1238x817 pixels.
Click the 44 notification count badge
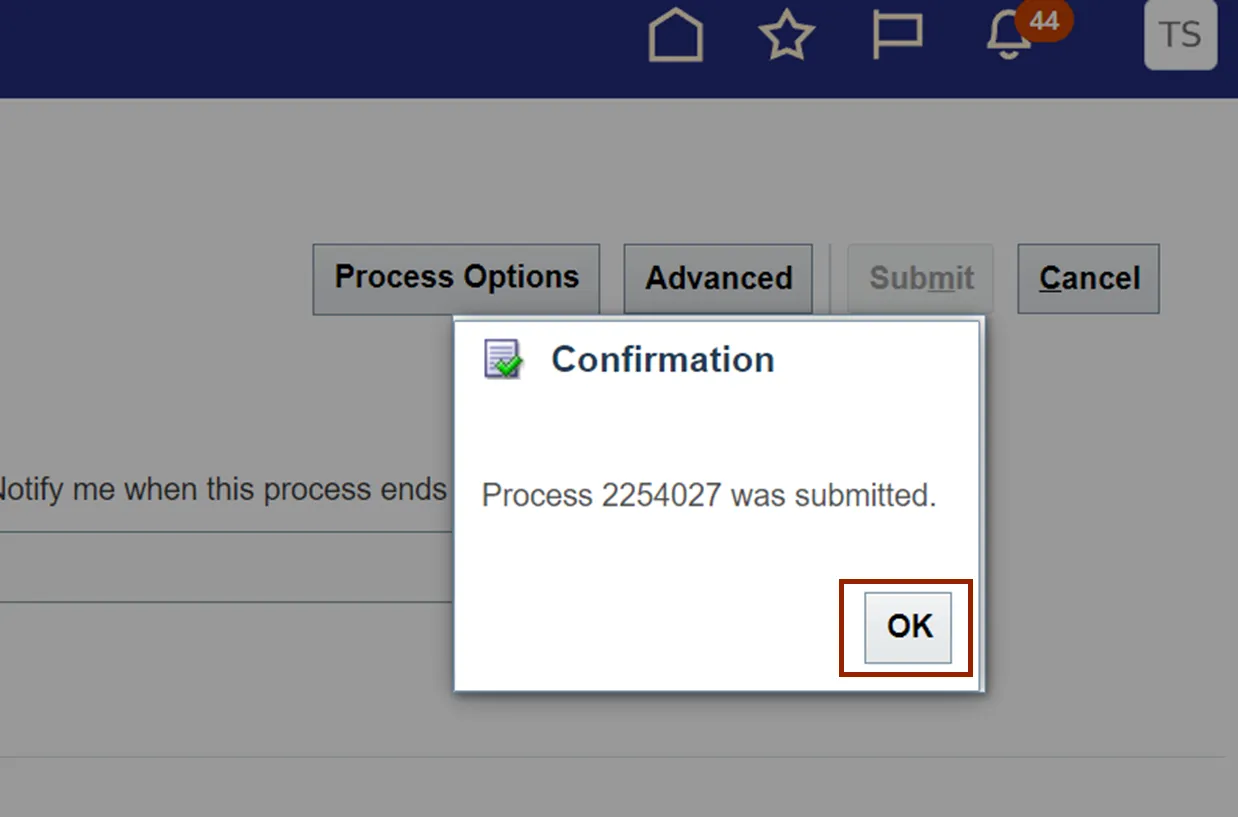pyautogui.click(x=1043, y=21)
